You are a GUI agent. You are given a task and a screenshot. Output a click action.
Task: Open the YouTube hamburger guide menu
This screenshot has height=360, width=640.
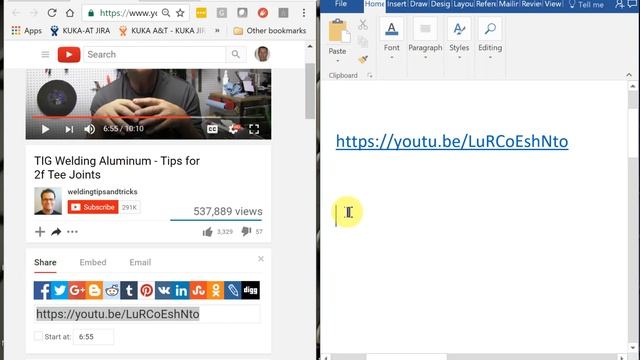(x=45, y=54)
